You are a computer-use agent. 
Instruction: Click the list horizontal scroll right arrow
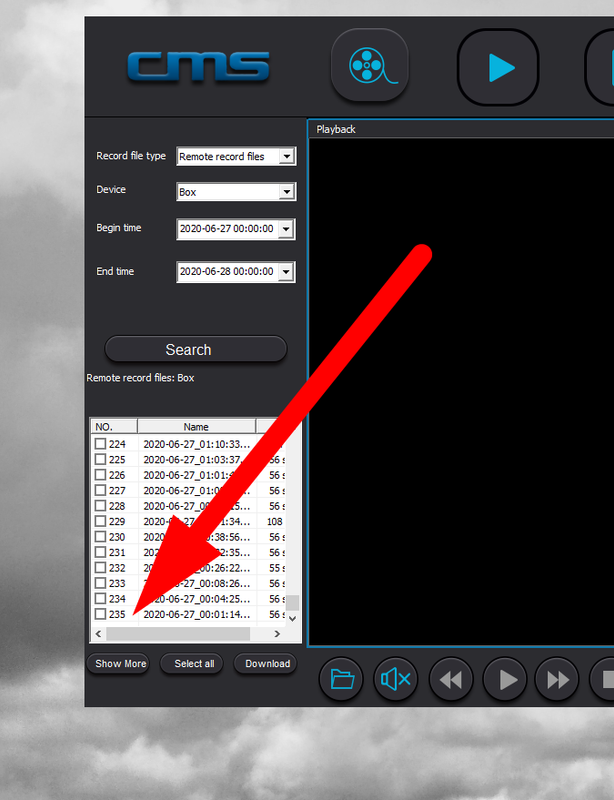(x=277, y=634)
